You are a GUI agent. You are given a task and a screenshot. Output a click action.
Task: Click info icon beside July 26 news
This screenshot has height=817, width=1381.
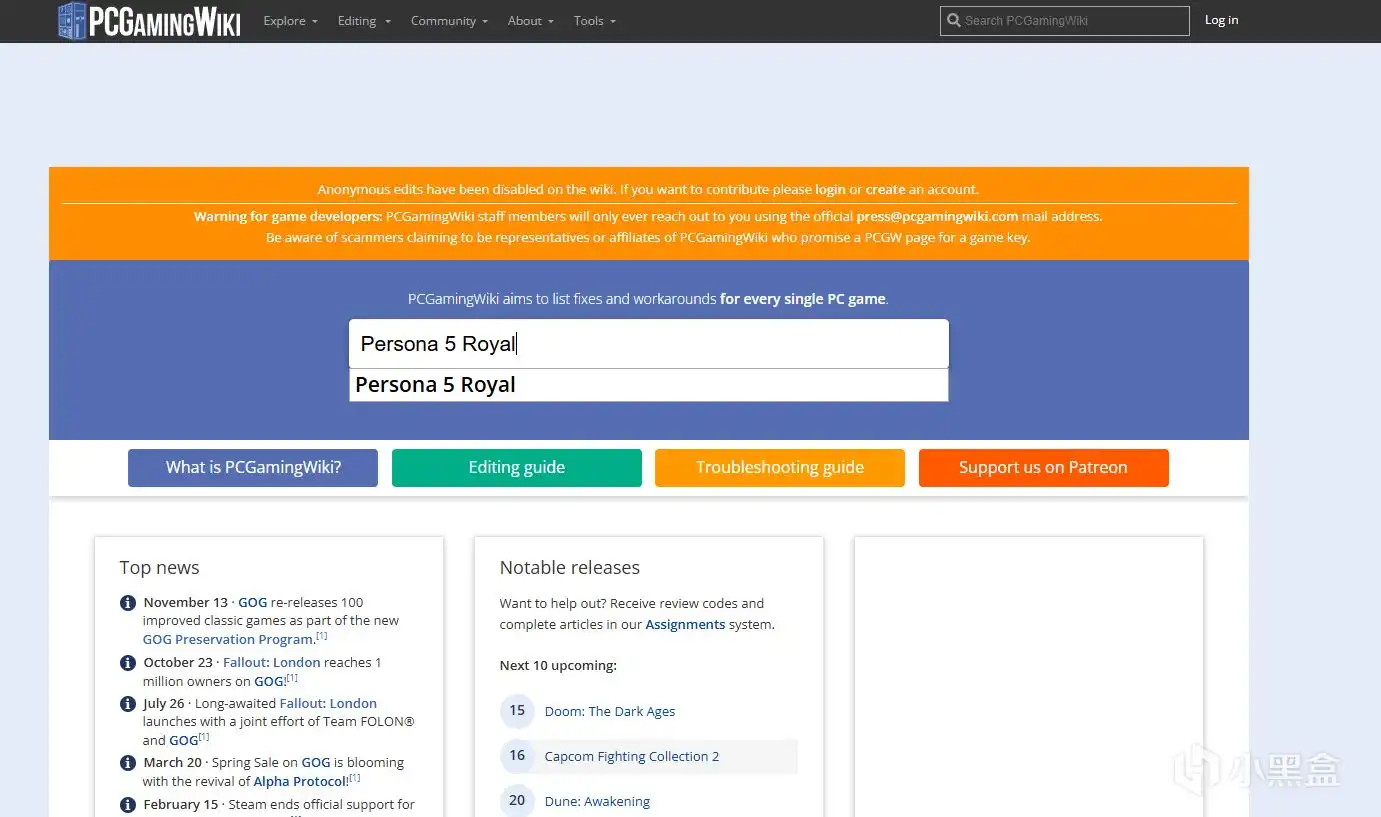click(128, 704)
